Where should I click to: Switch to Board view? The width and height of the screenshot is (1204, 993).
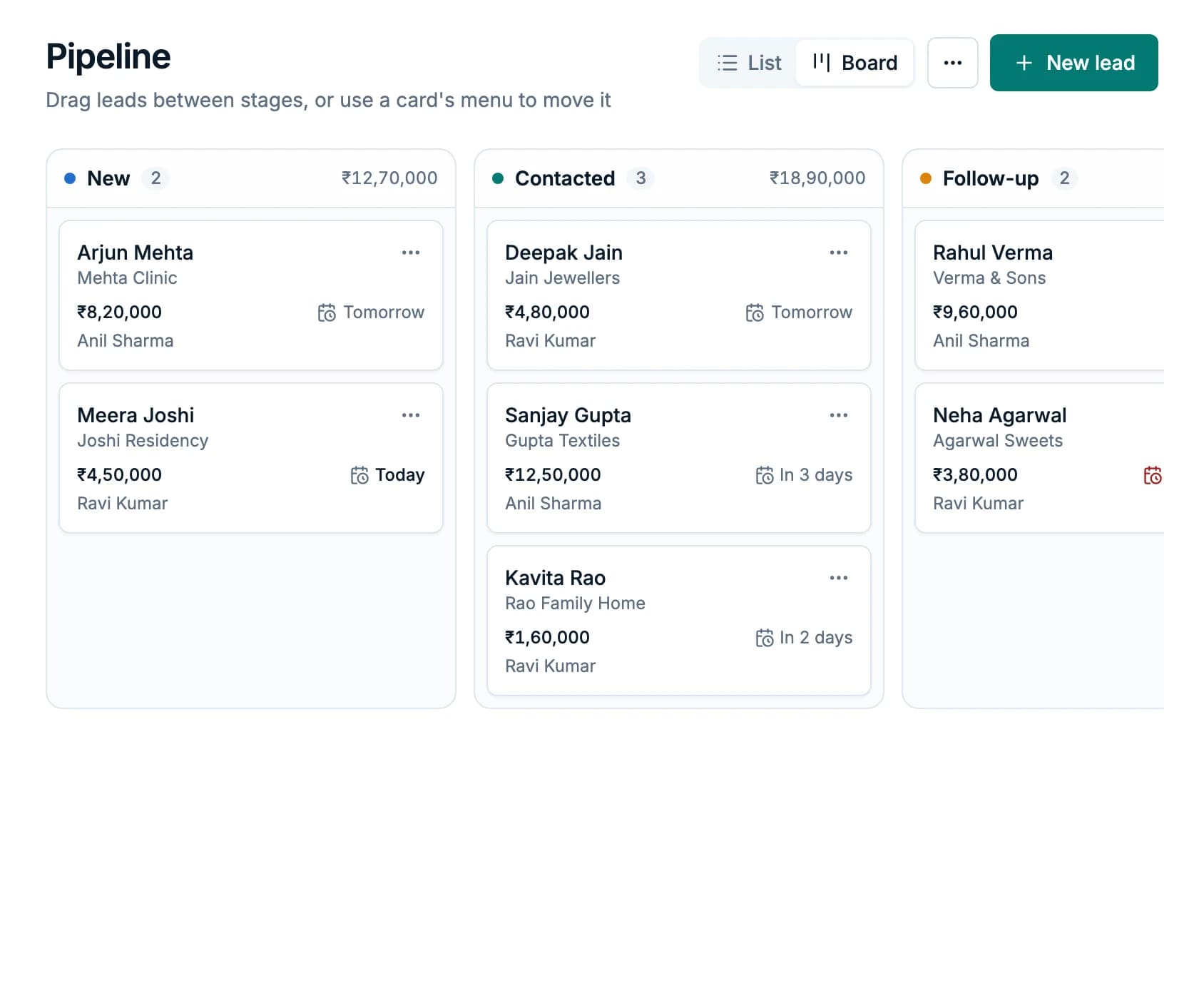[x=854, y=63]
